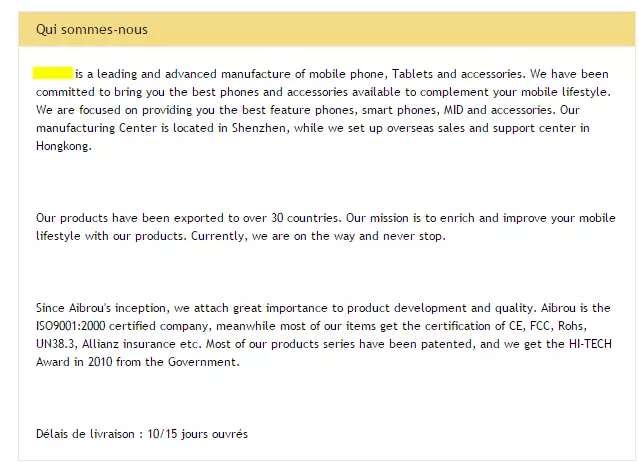Click "Since Aibrou's inception" paragraph start
639x462 pixels.
pyautogui.click(x=104, y=308)
